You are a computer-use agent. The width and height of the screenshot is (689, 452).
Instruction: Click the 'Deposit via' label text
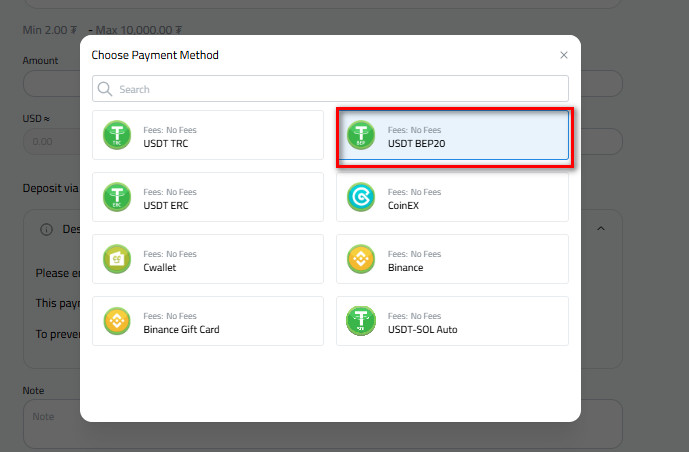50,188
